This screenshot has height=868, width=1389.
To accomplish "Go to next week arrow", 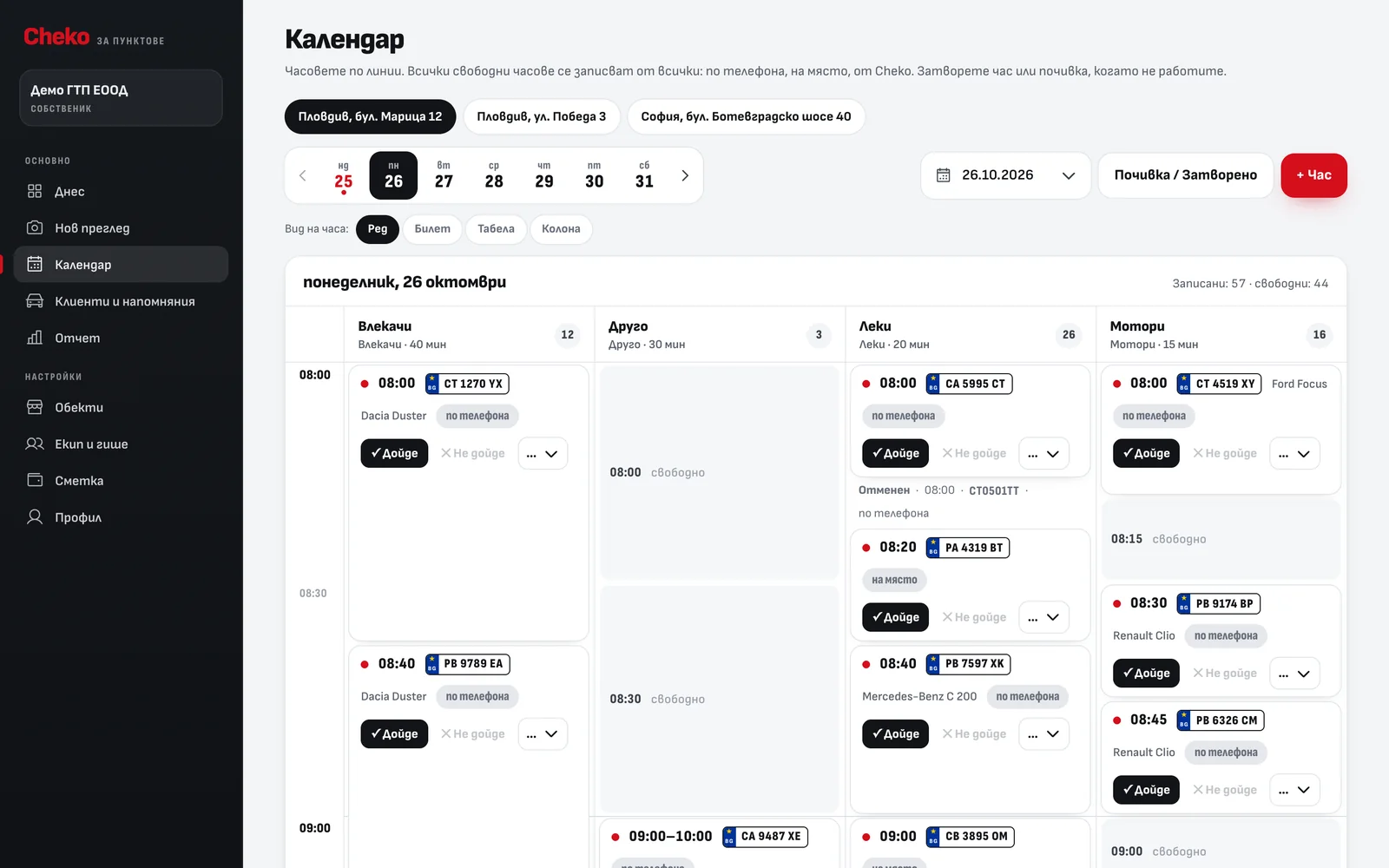I will [685, 175].
